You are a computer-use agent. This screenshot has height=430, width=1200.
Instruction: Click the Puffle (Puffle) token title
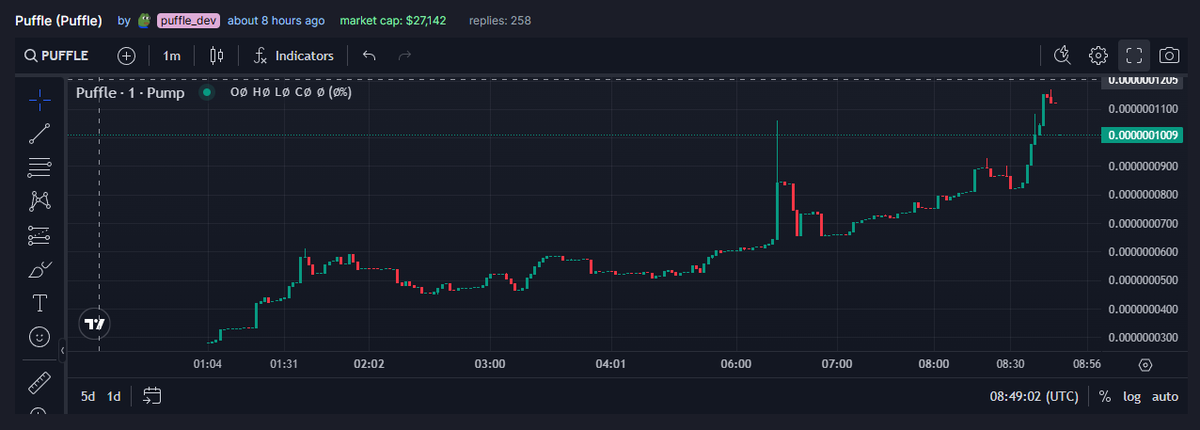(x=59, y=20)
